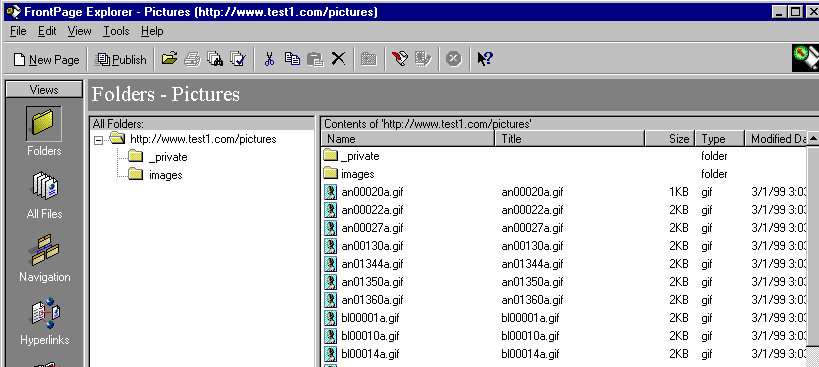Select file bl00010a.gif in Name column
819x367 pixels.
click(x=370, y=336)
